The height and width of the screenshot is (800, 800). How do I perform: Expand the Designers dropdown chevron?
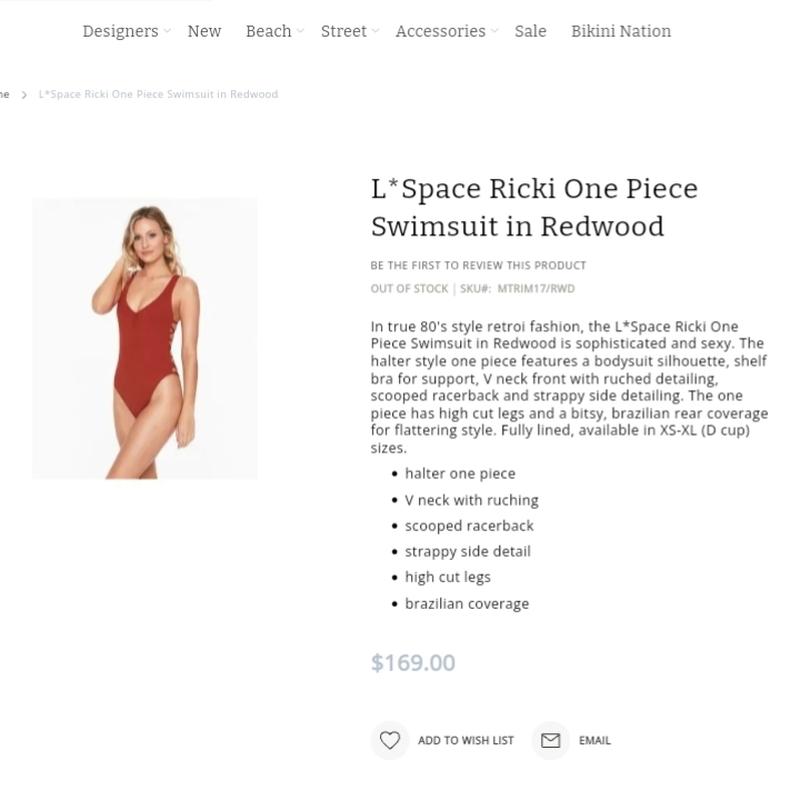point(167,31)
